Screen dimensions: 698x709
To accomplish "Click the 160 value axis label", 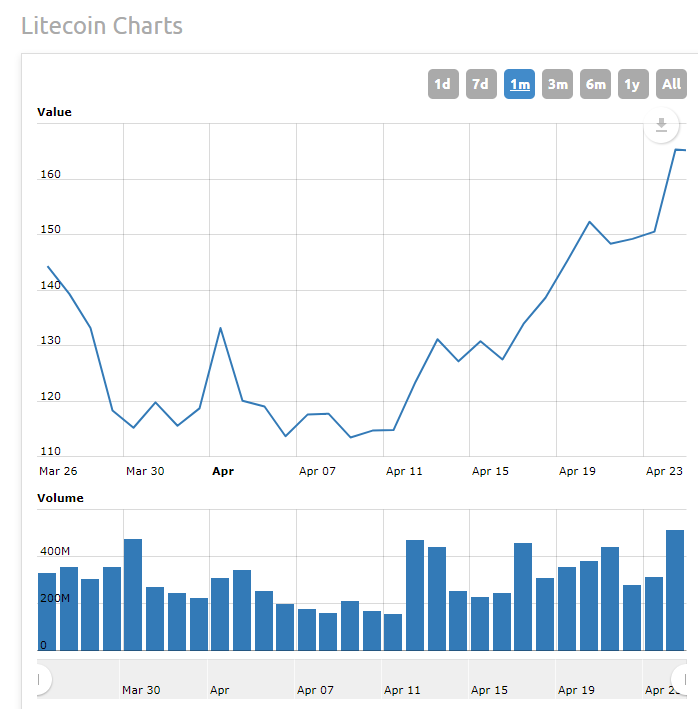I will click(x=50, y=174).
